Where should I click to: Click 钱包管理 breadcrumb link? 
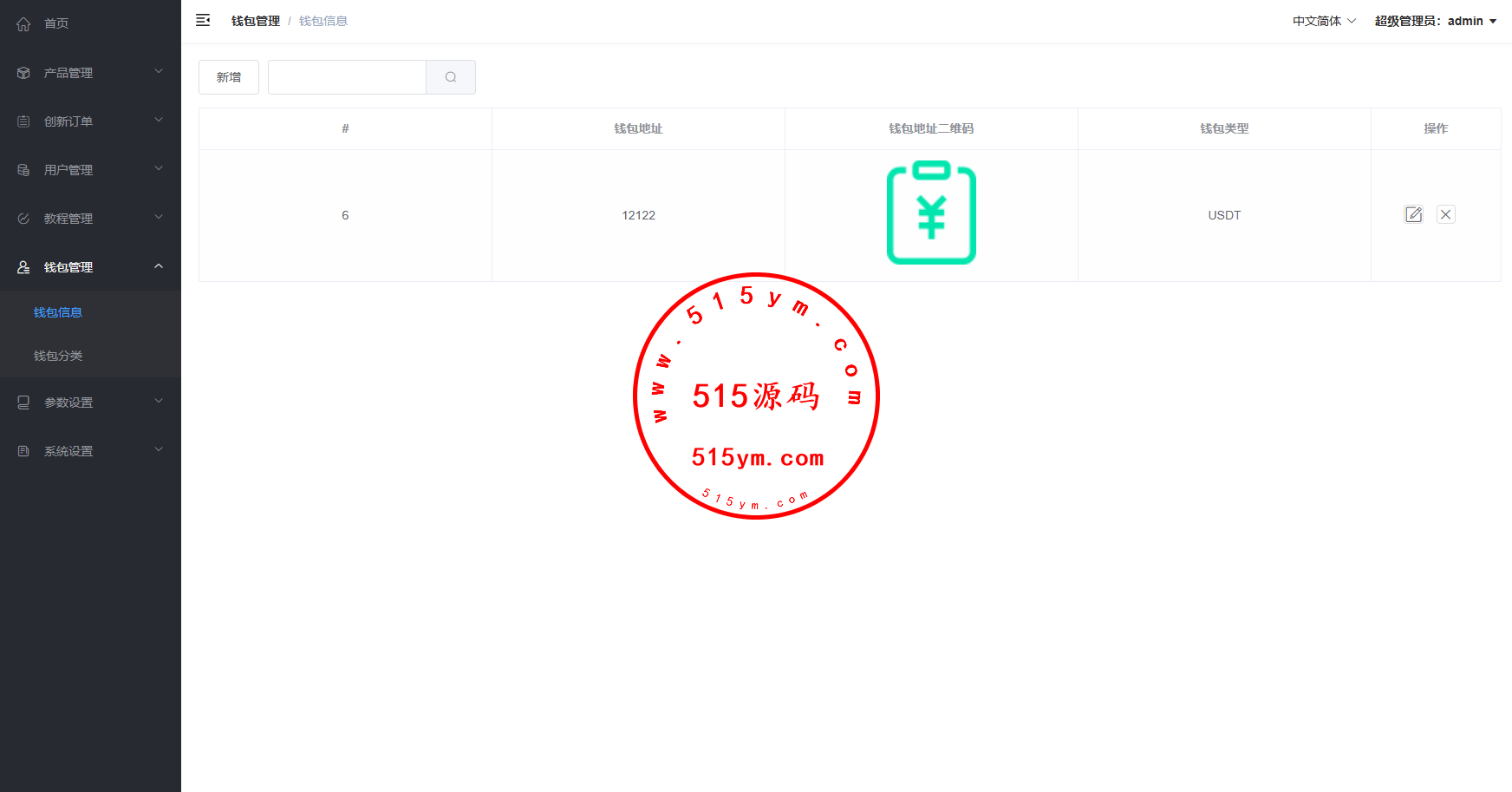pyautogui.click(x=255, y=21)
